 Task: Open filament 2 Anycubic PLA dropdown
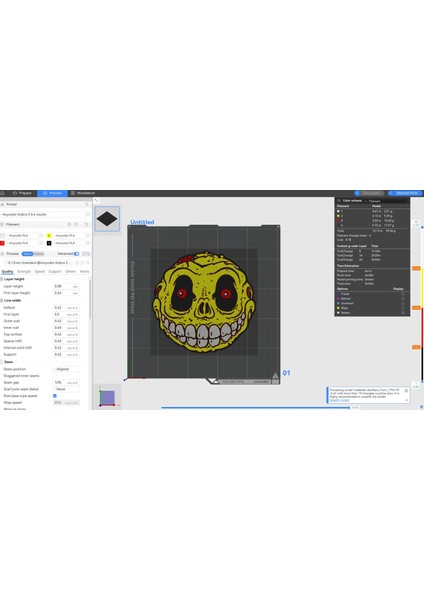tap(69, 235)
